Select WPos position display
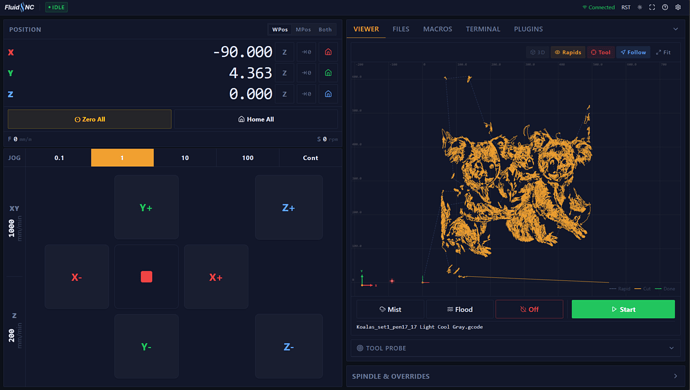 click(280, 29)
